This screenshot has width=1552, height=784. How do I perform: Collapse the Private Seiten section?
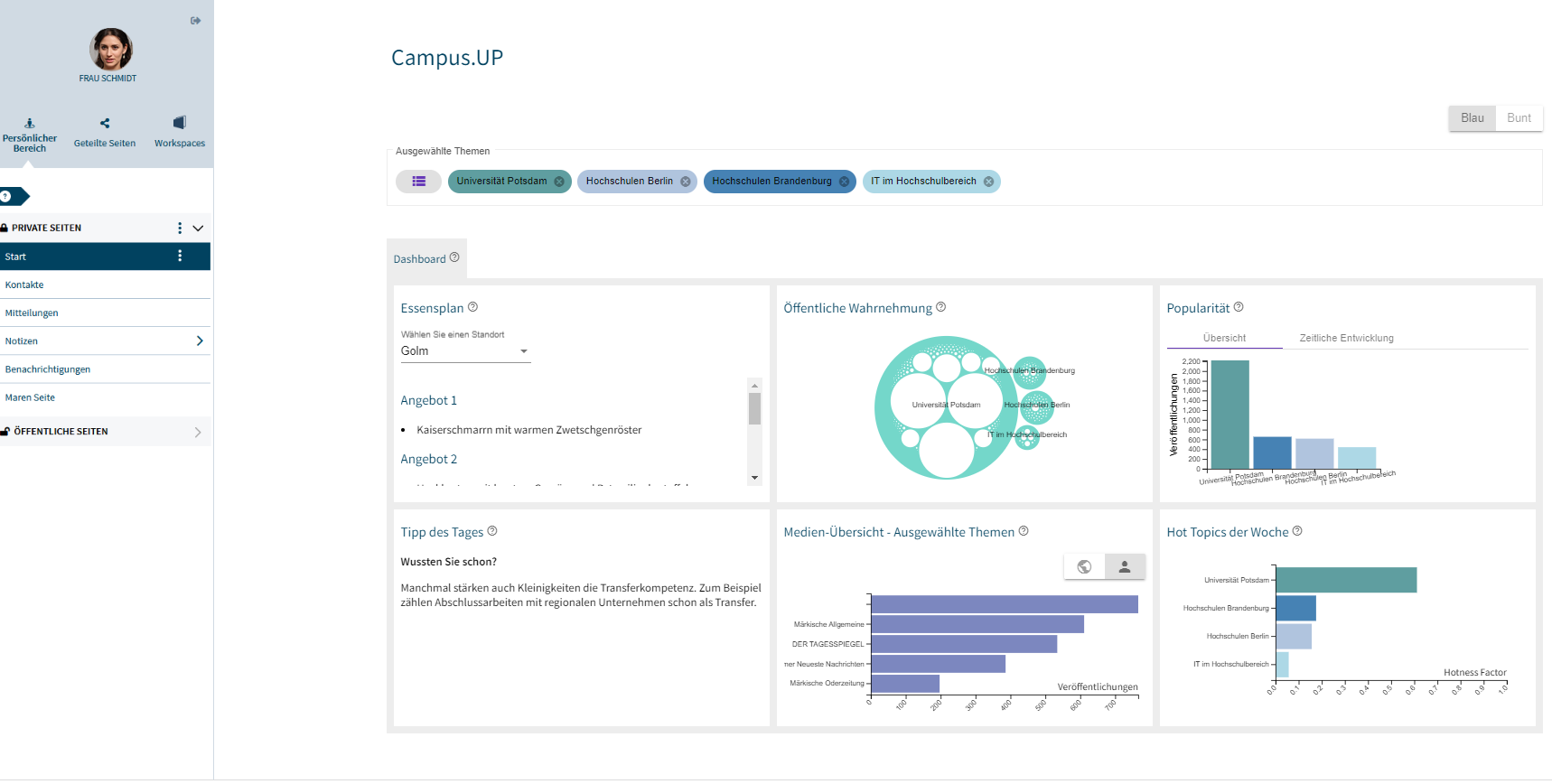coord(198,229)
